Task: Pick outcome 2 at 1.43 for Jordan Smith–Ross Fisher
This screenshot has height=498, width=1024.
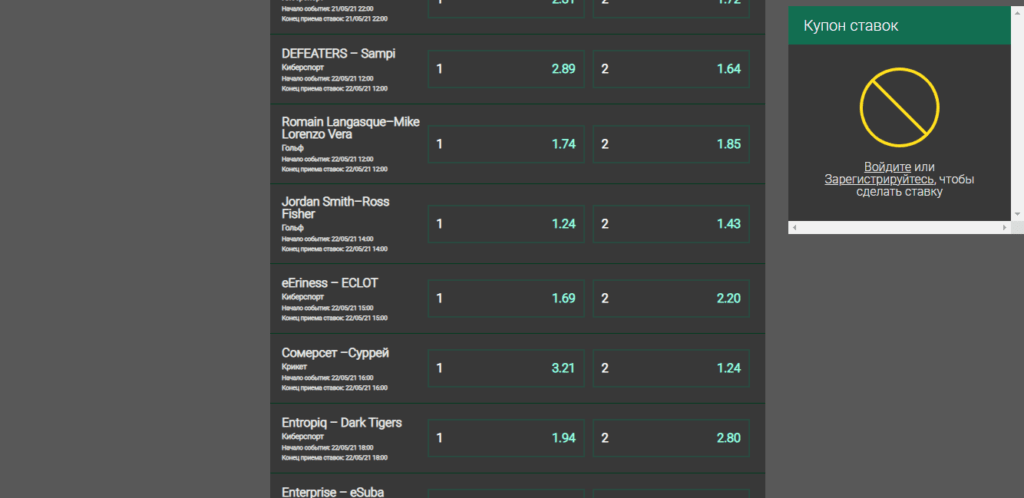Action: 671,224
